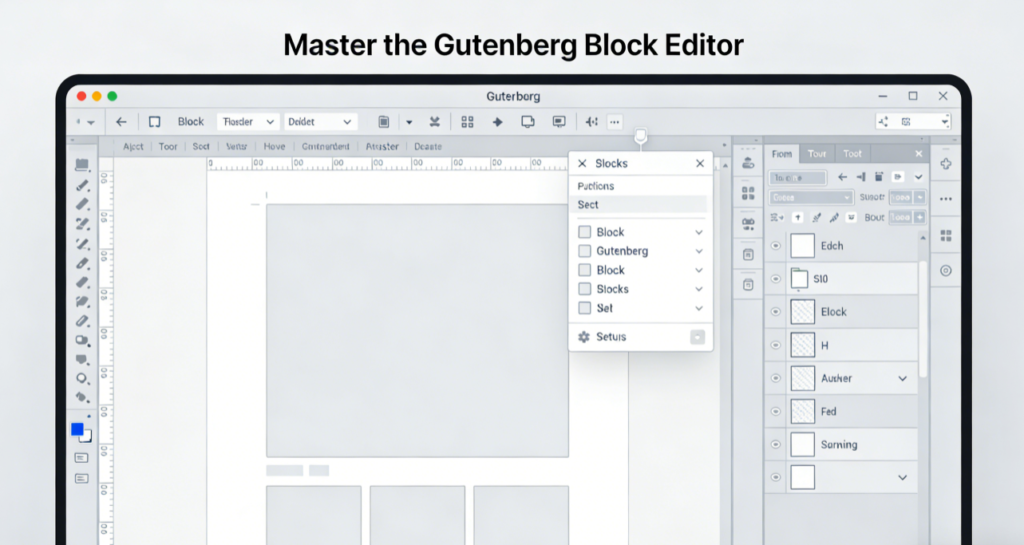Click the Block label in top toolbar
The height and width of the screenshot is (545, 1024).
(x=191, y=122)
